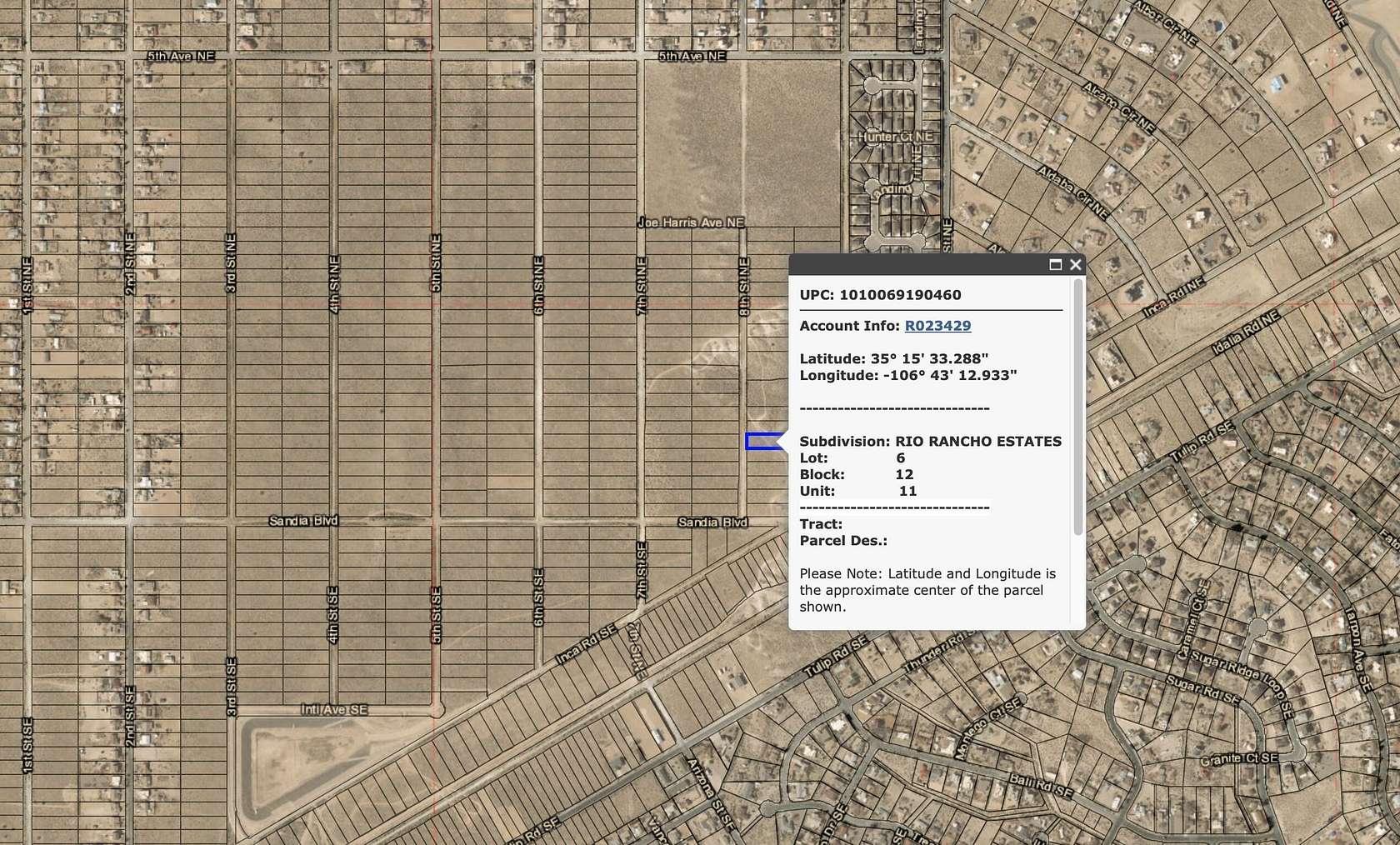
Task: Click the Aldaba Cir NE street label
Action: pos(1072,192)
